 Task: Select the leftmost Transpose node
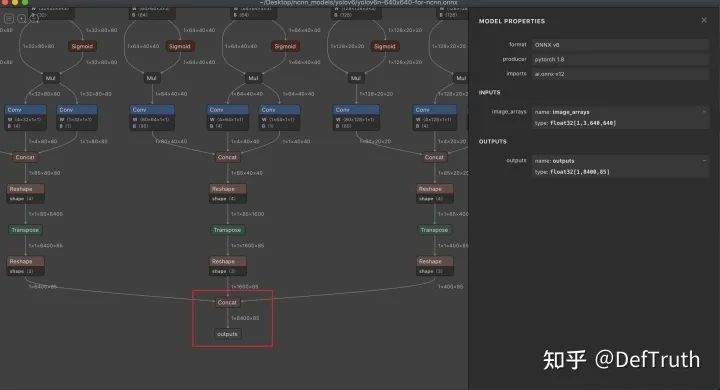pyautogui.click(x=25, y=230)
